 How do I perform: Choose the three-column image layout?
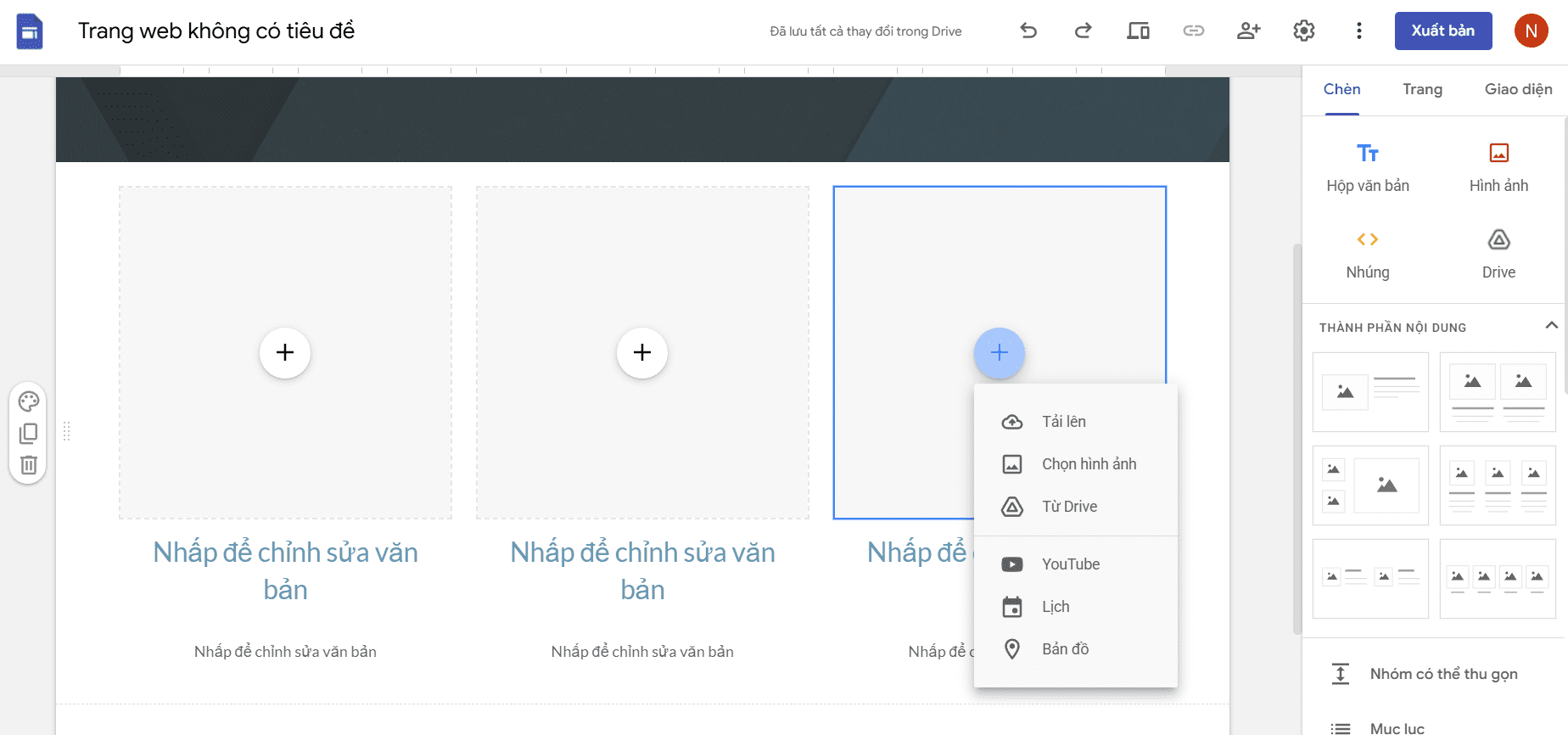(1498, 485)
